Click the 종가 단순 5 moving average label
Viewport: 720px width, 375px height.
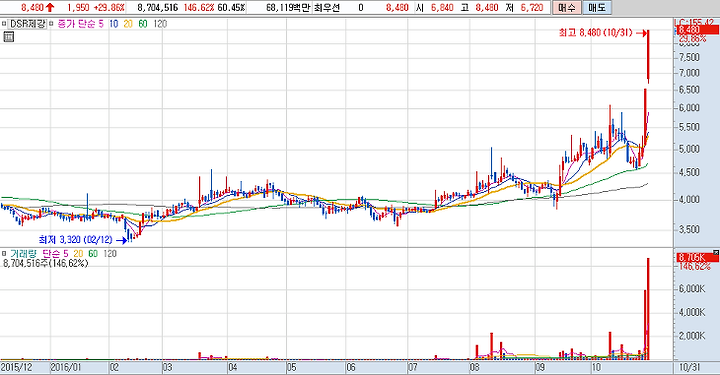pyautogui.click(x=81, y=24)
